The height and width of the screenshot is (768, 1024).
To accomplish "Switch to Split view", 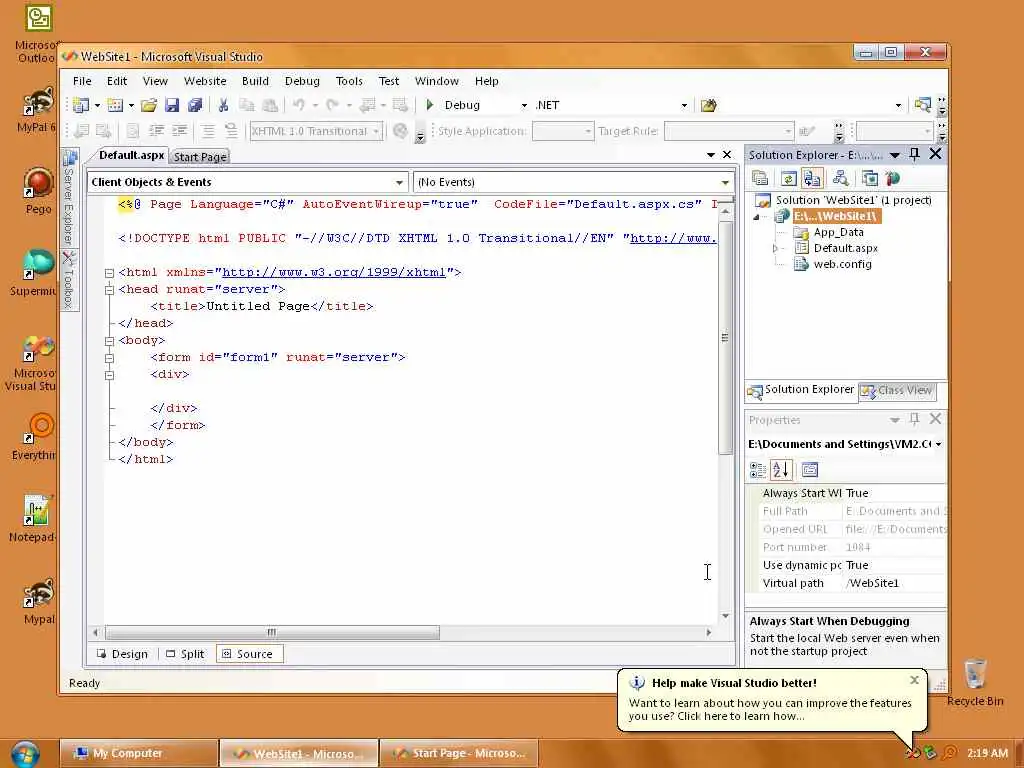I will click(x=185, y=654).
